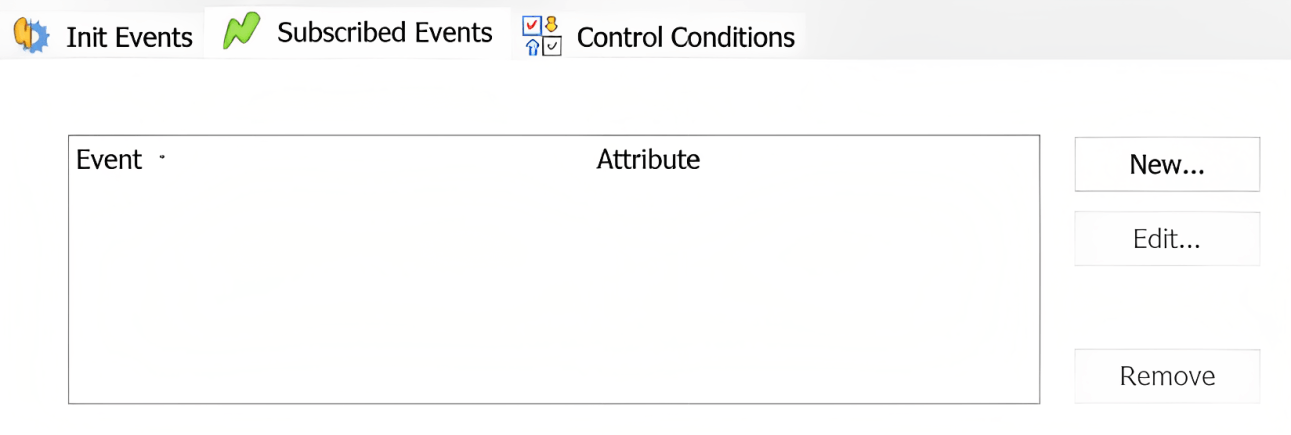
Task: Click the black checked box in Control Conditions icon
Action: [x=552, y=46]
